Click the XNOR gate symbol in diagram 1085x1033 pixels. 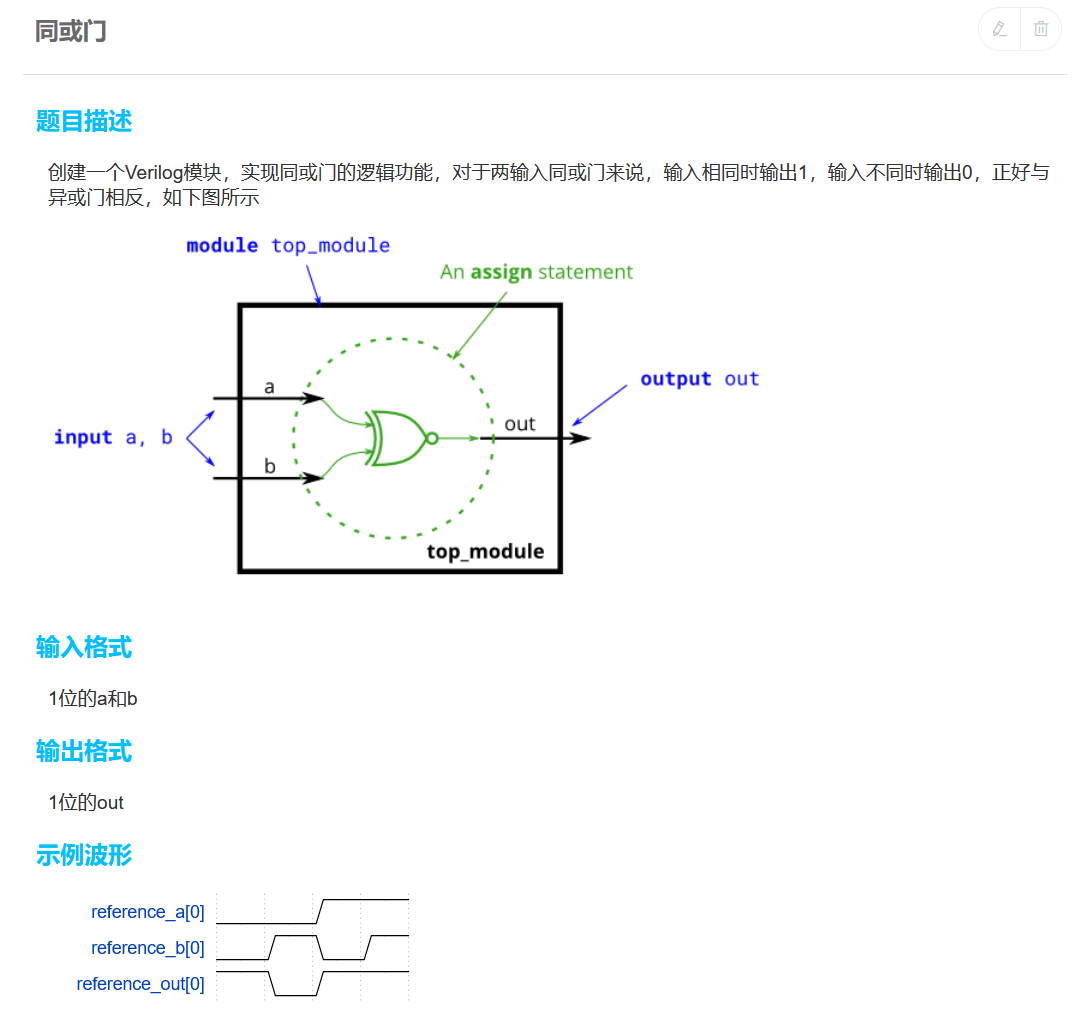395,438
